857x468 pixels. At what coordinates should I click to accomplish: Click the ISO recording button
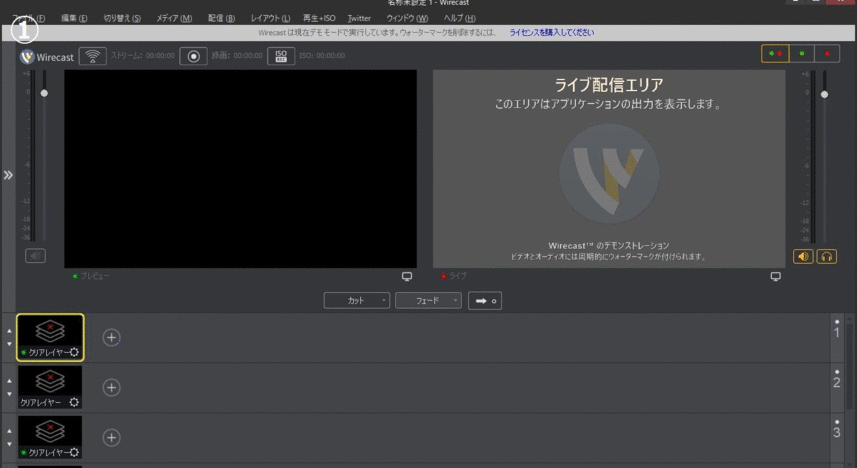(281, 56)
